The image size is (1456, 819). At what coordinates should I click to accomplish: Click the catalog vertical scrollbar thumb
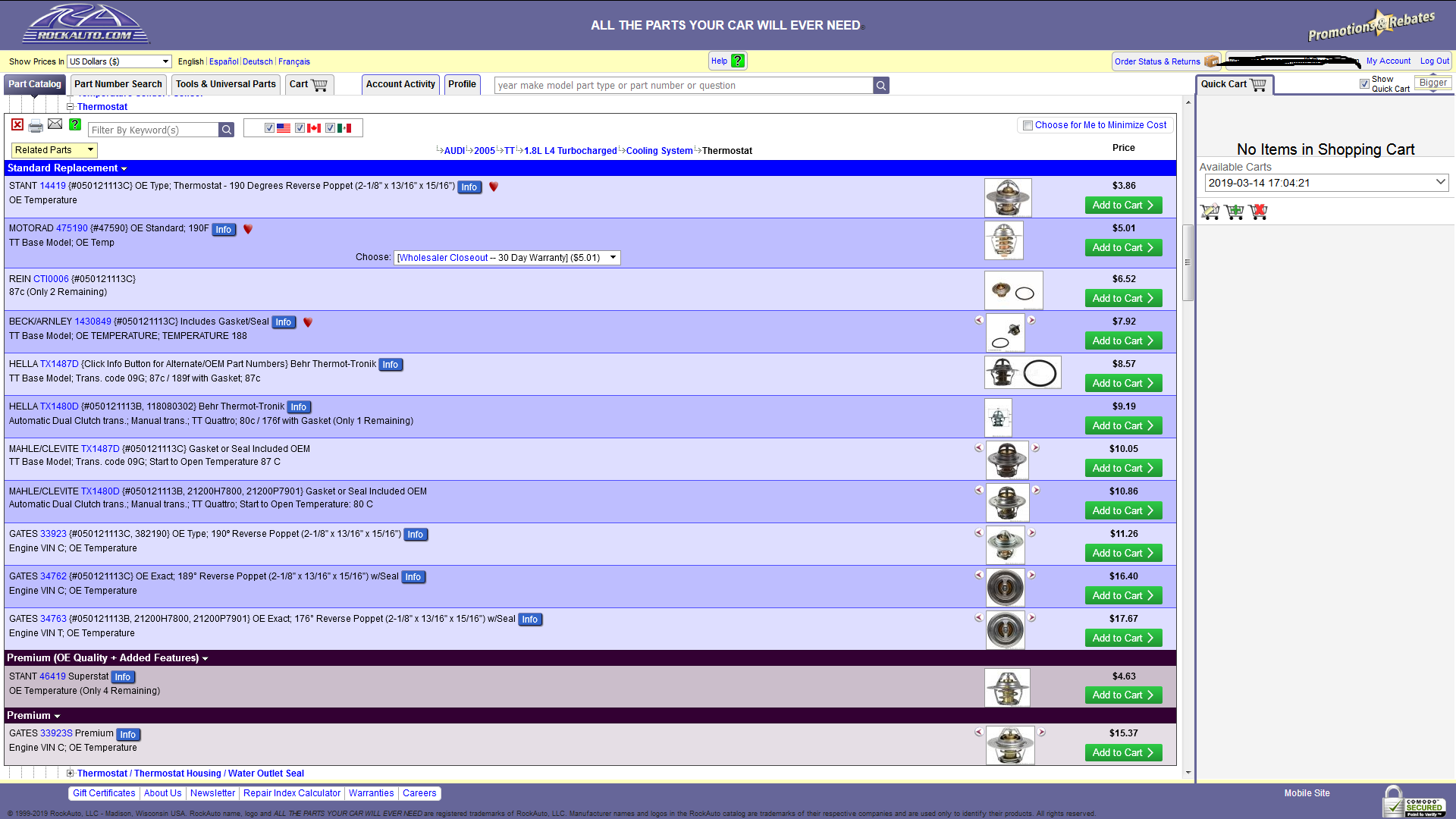coord(1188,262)
